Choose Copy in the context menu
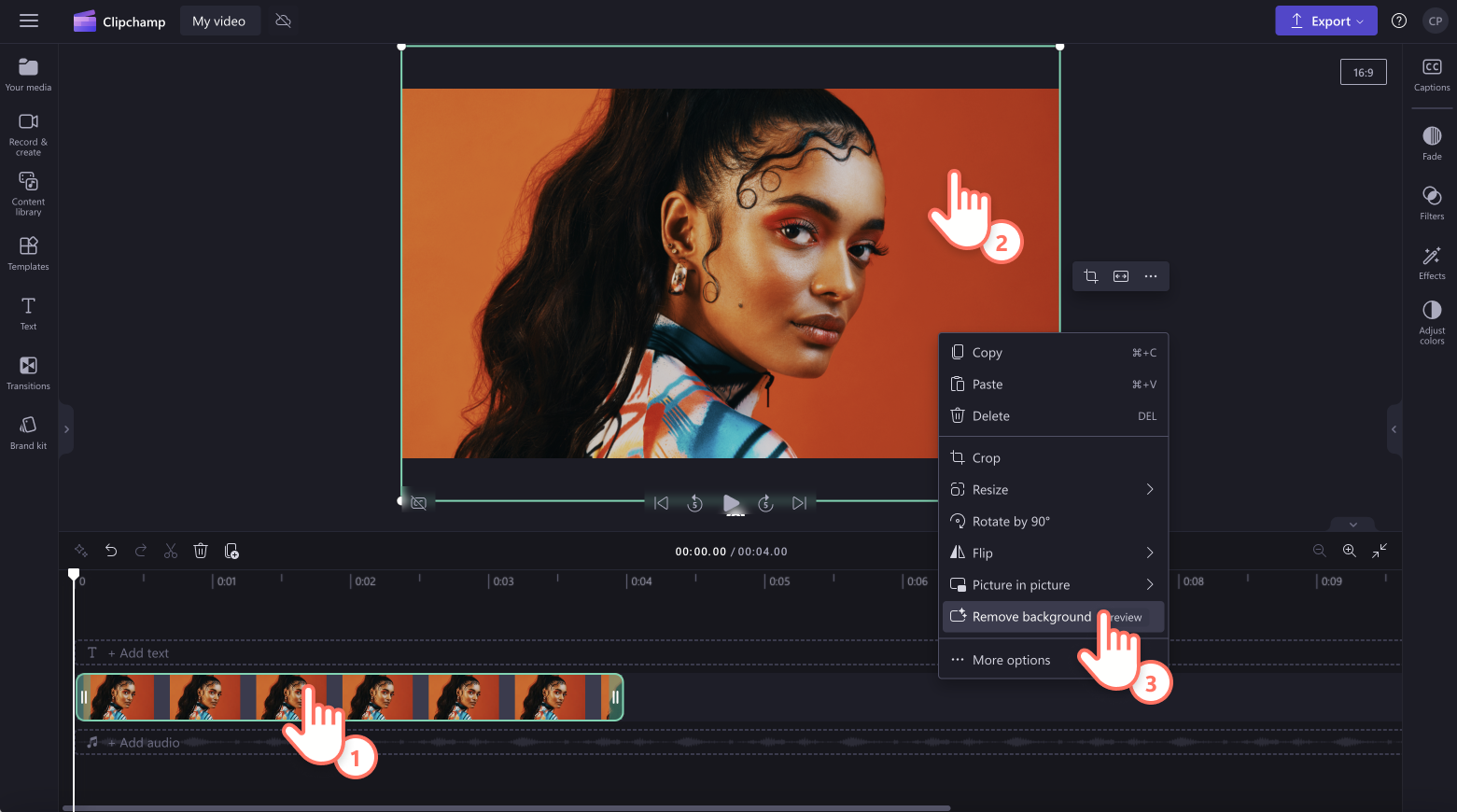The width and height of the screenshot is (1457, 812). (x=1053, y=353)
